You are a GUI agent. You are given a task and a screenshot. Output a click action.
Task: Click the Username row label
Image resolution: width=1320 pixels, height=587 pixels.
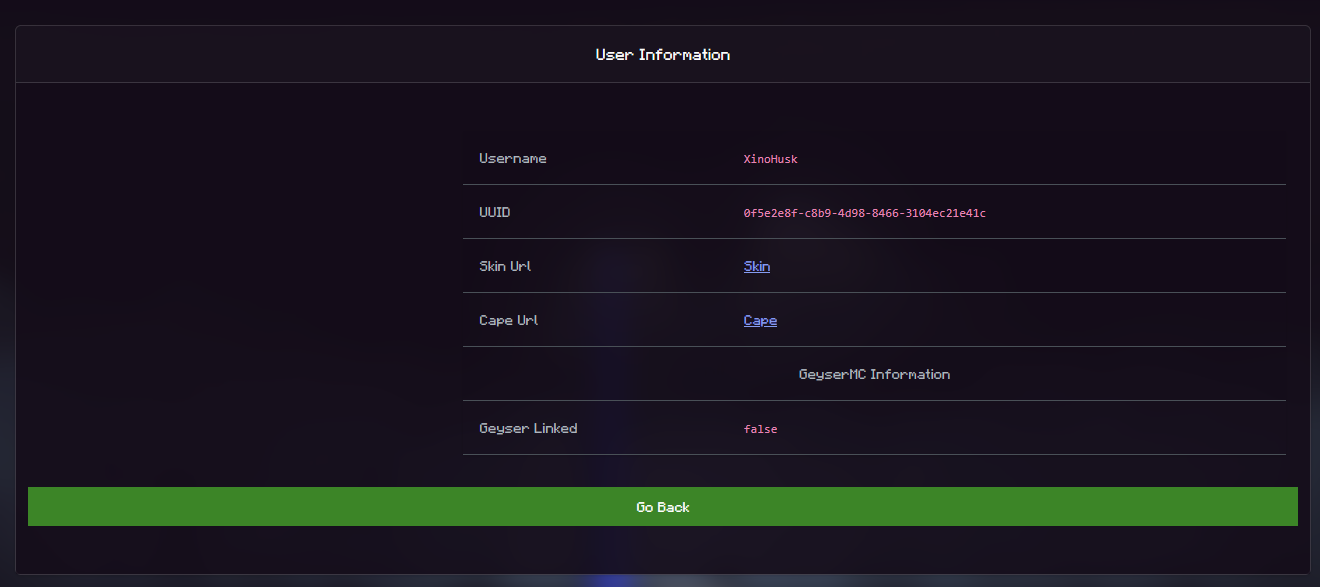513,159
